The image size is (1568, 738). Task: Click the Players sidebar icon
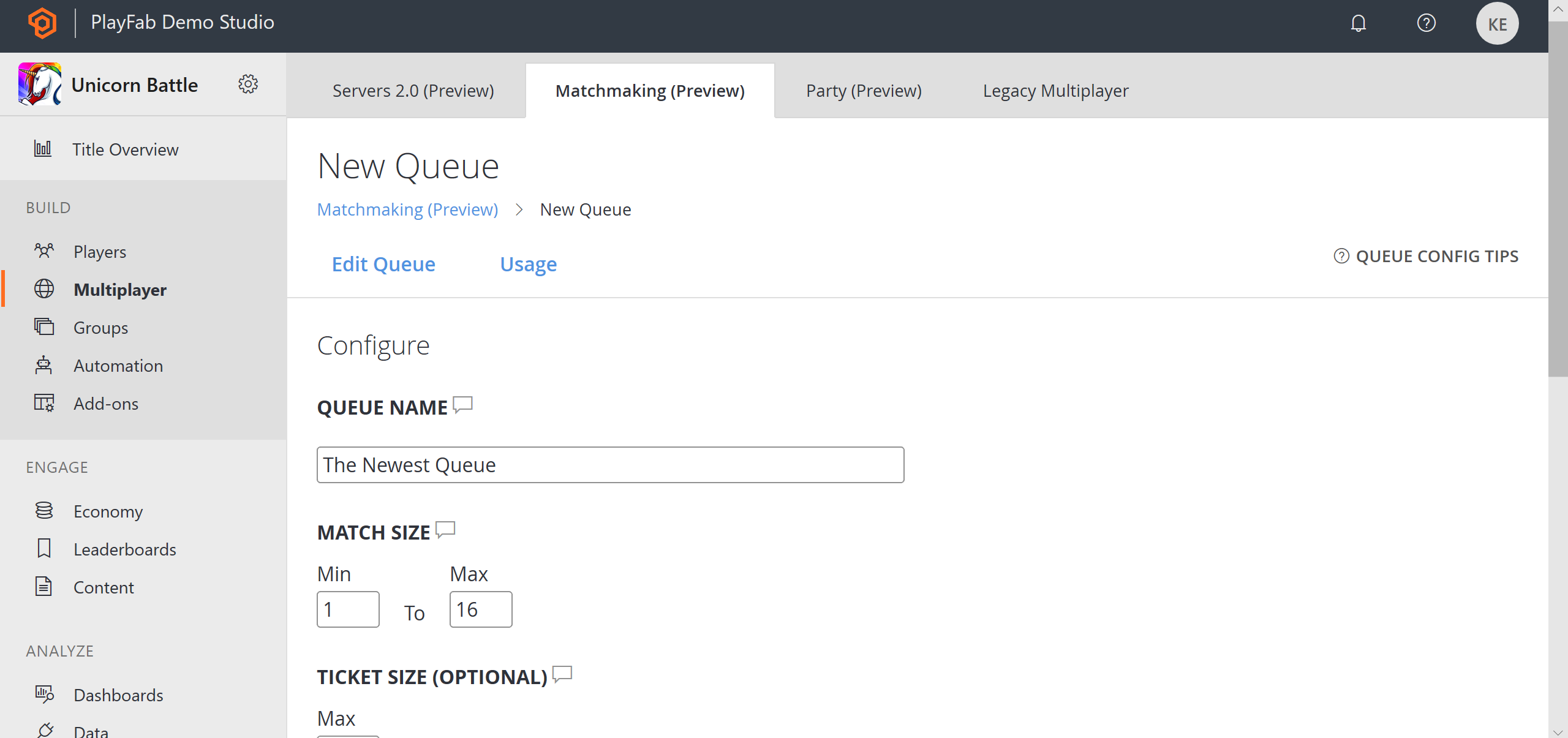click(45, 251)
